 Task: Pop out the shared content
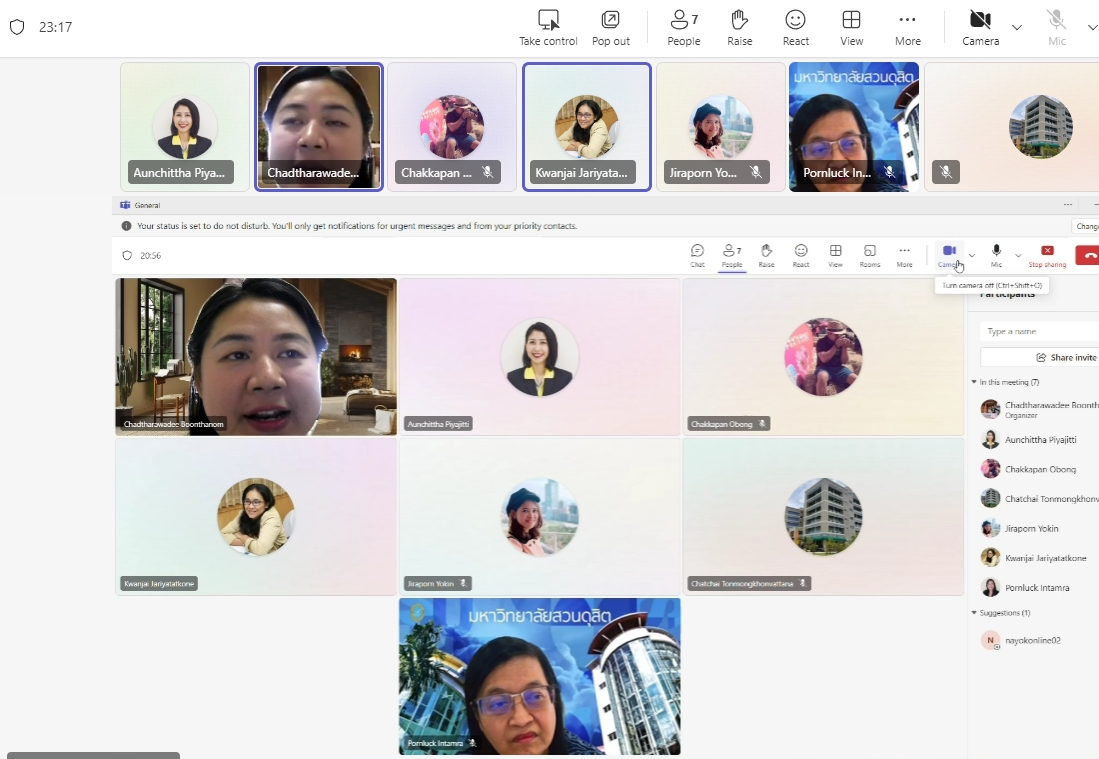point(610,28)
